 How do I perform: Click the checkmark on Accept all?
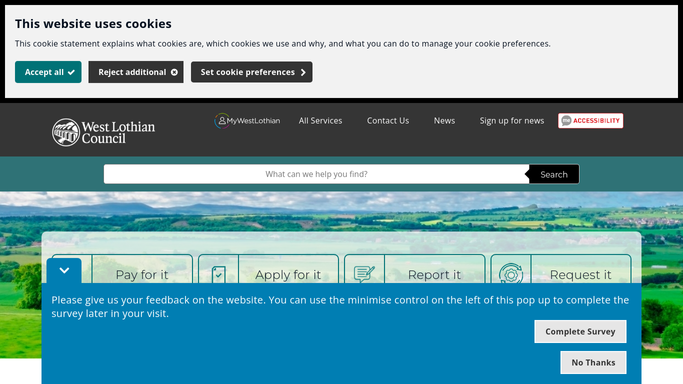point(71,72)
